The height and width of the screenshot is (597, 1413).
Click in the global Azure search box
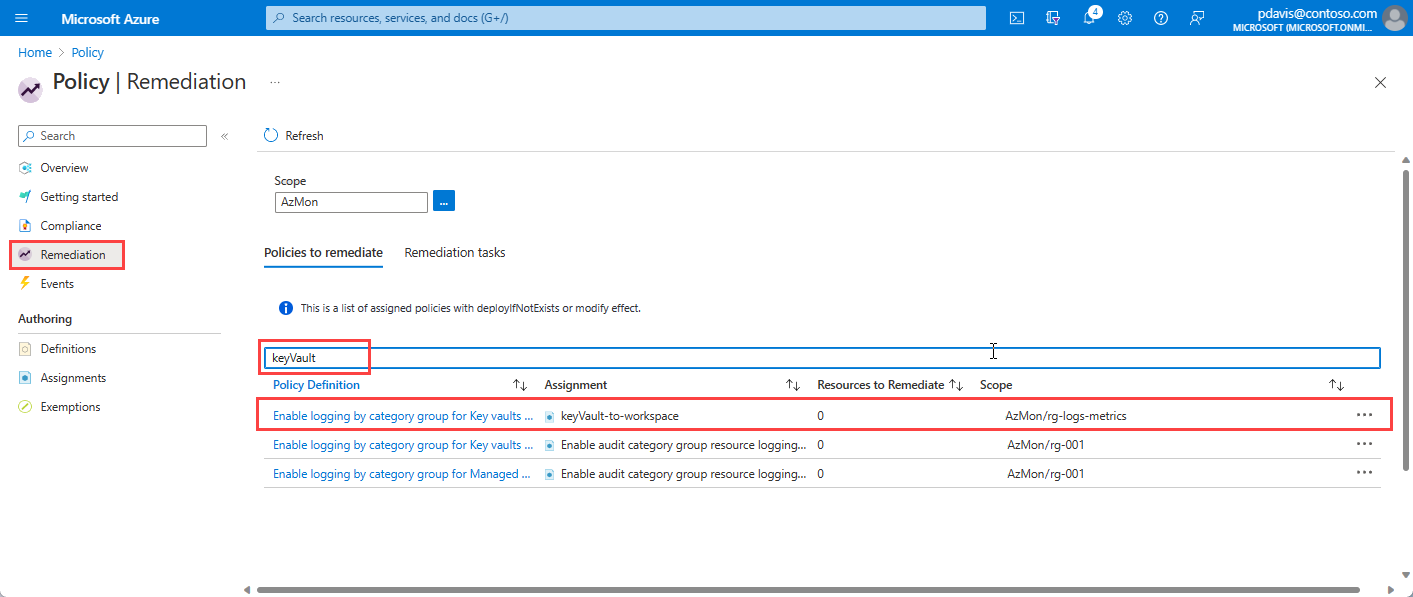click(626, 18)
